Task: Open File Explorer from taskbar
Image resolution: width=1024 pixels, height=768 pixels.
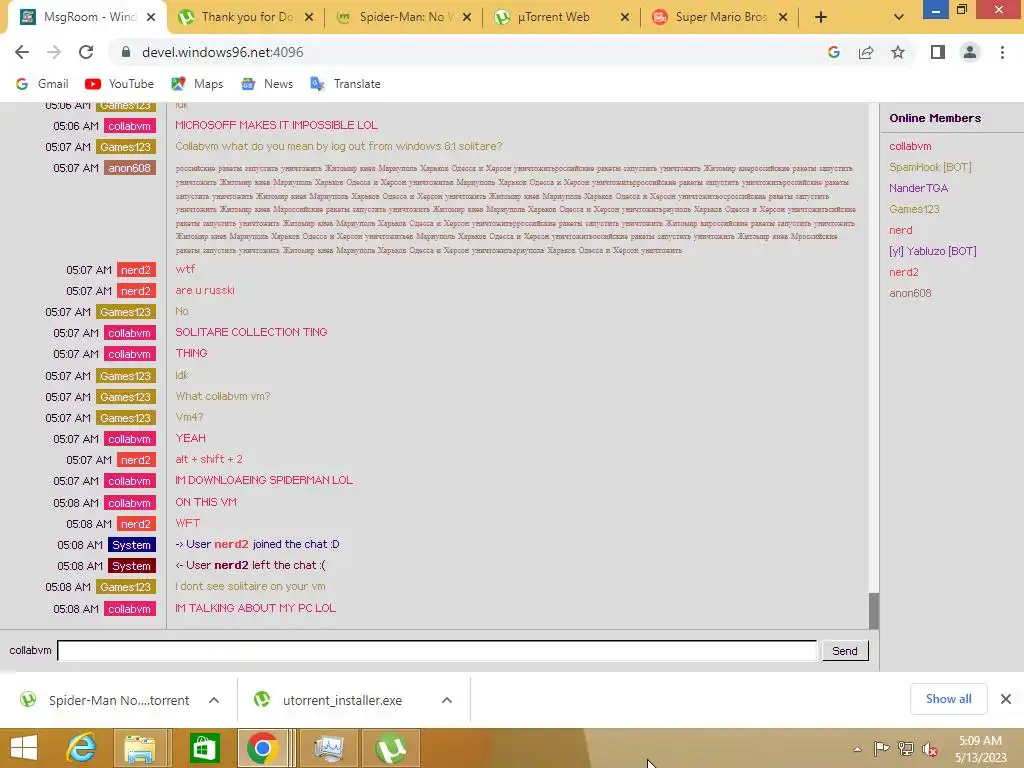Action: (x=140, y=748)
